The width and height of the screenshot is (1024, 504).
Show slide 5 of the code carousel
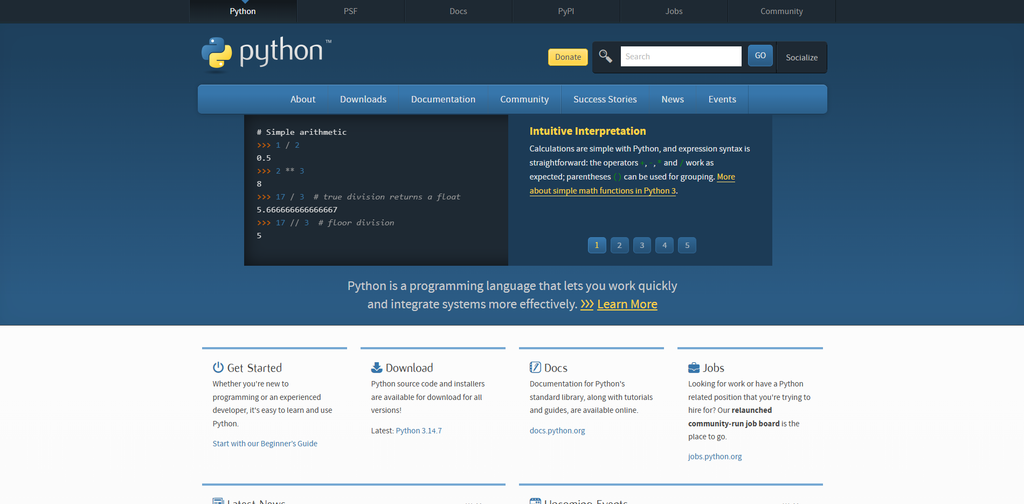pyautogui.click(x=687, y=245)
